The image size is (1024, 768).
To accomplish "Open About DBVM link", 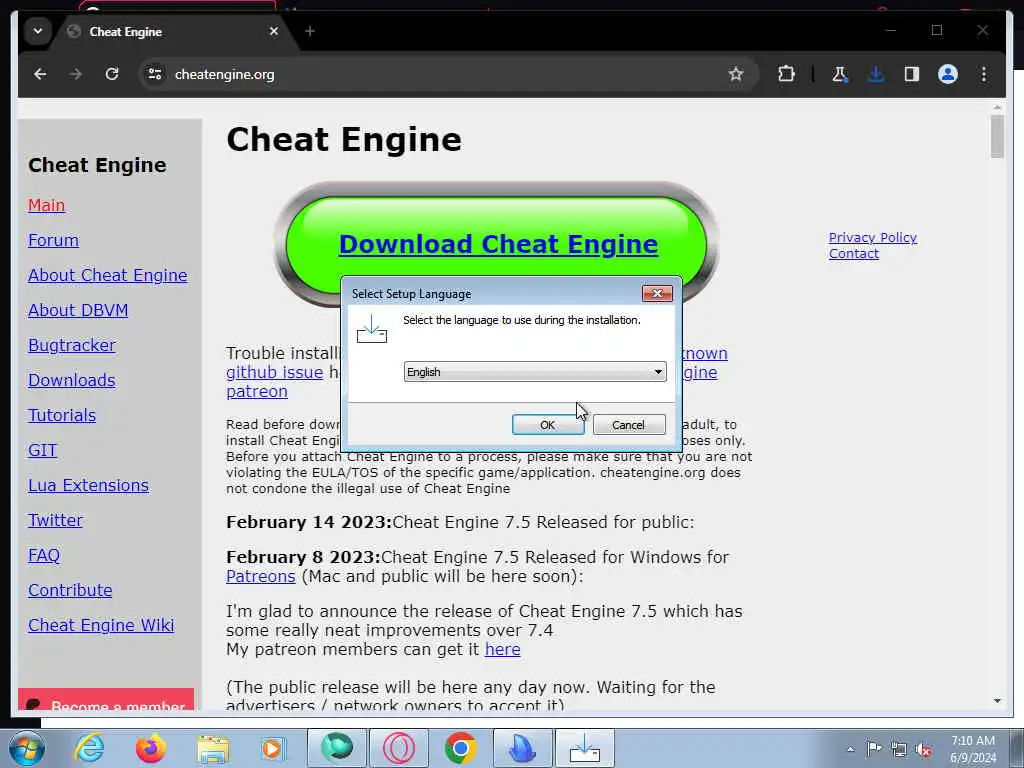I will click(78, 310).
